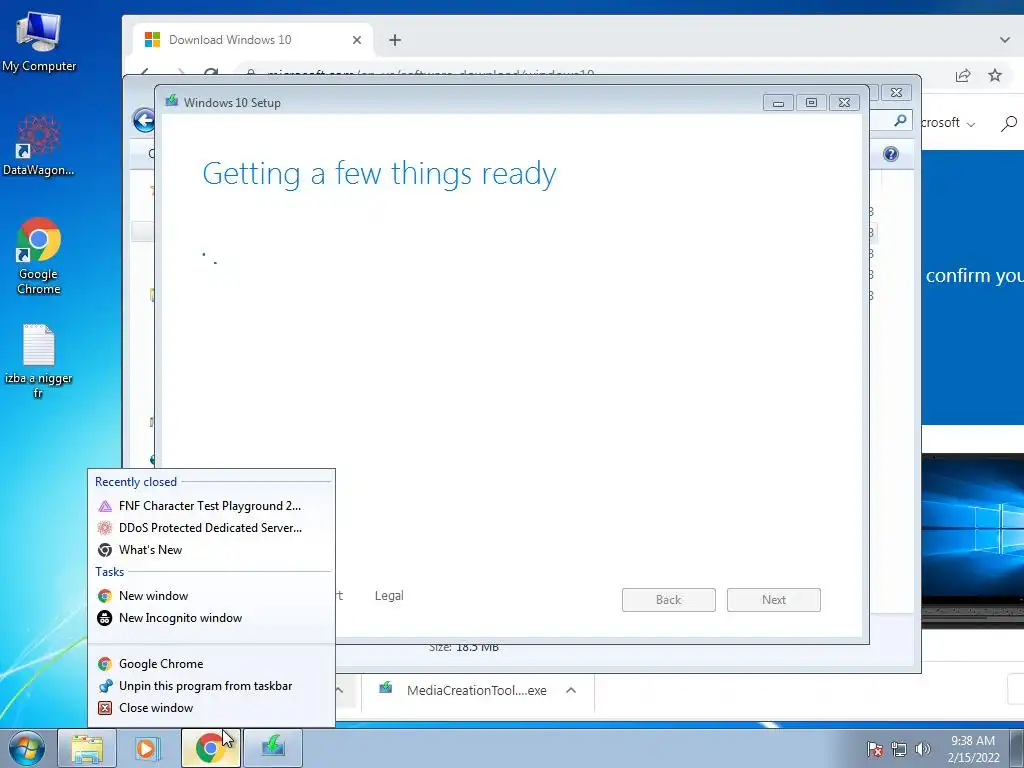
Task: Open network status tray icon
Action: coord(899,749)
